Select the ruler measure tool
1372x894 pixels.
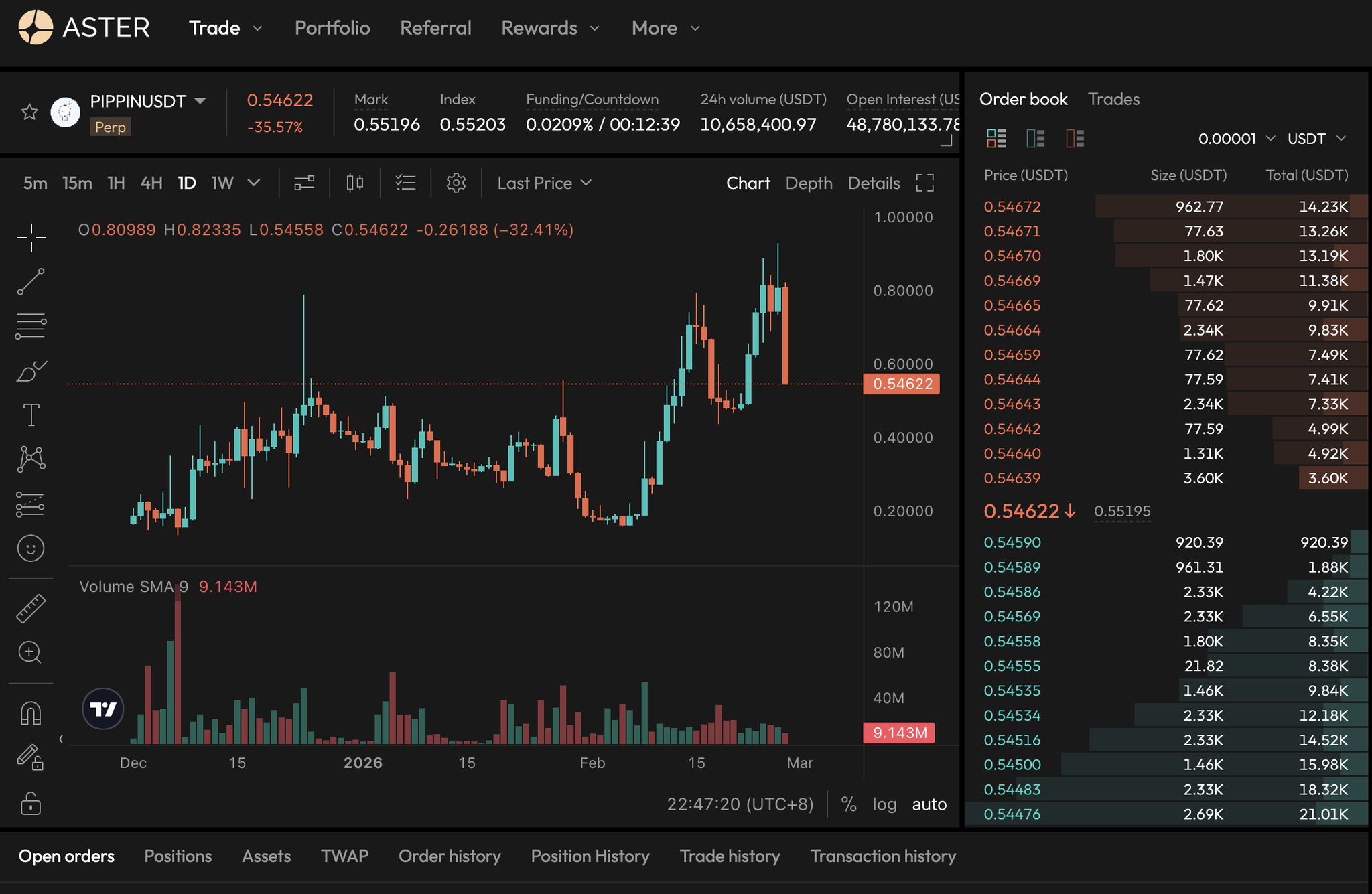point(31,608)
